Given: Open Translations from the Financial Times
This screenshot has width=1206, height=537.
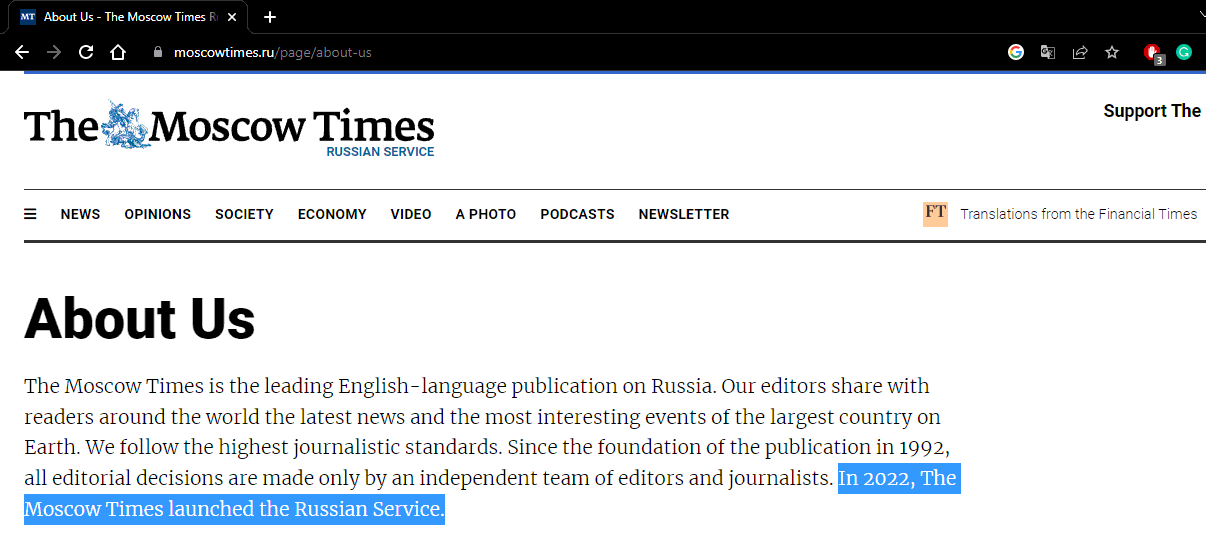Looking at the screenshot, I should click(x=1078, y=214).
